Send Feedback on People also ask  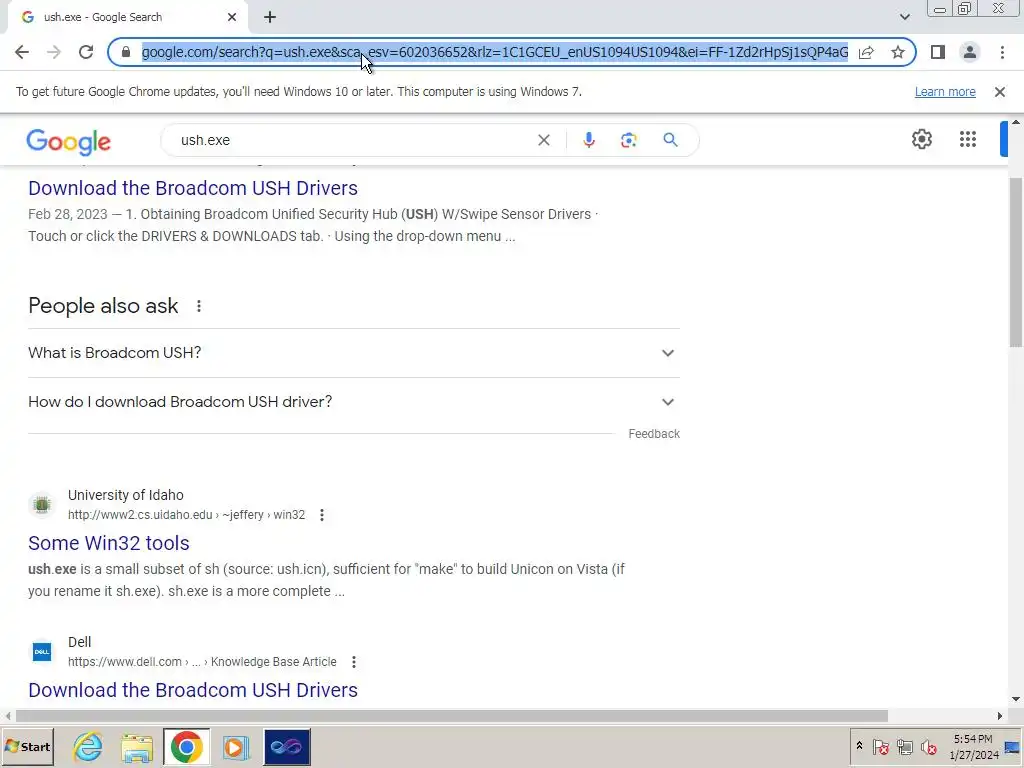click(654, 434)
